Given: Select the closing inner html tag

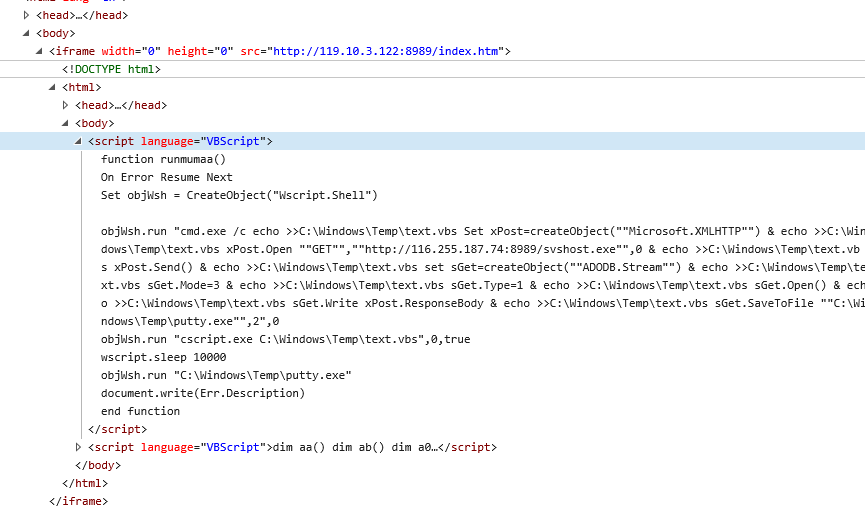Looking at the screenshot, I should coord(85,483).
